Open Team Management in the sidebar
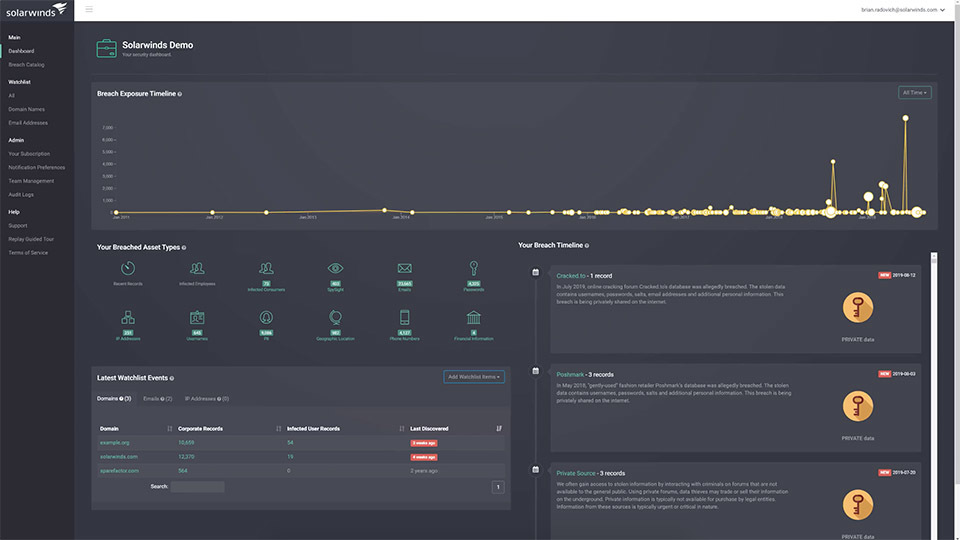The image size is (960, 540). pos(31,181)
